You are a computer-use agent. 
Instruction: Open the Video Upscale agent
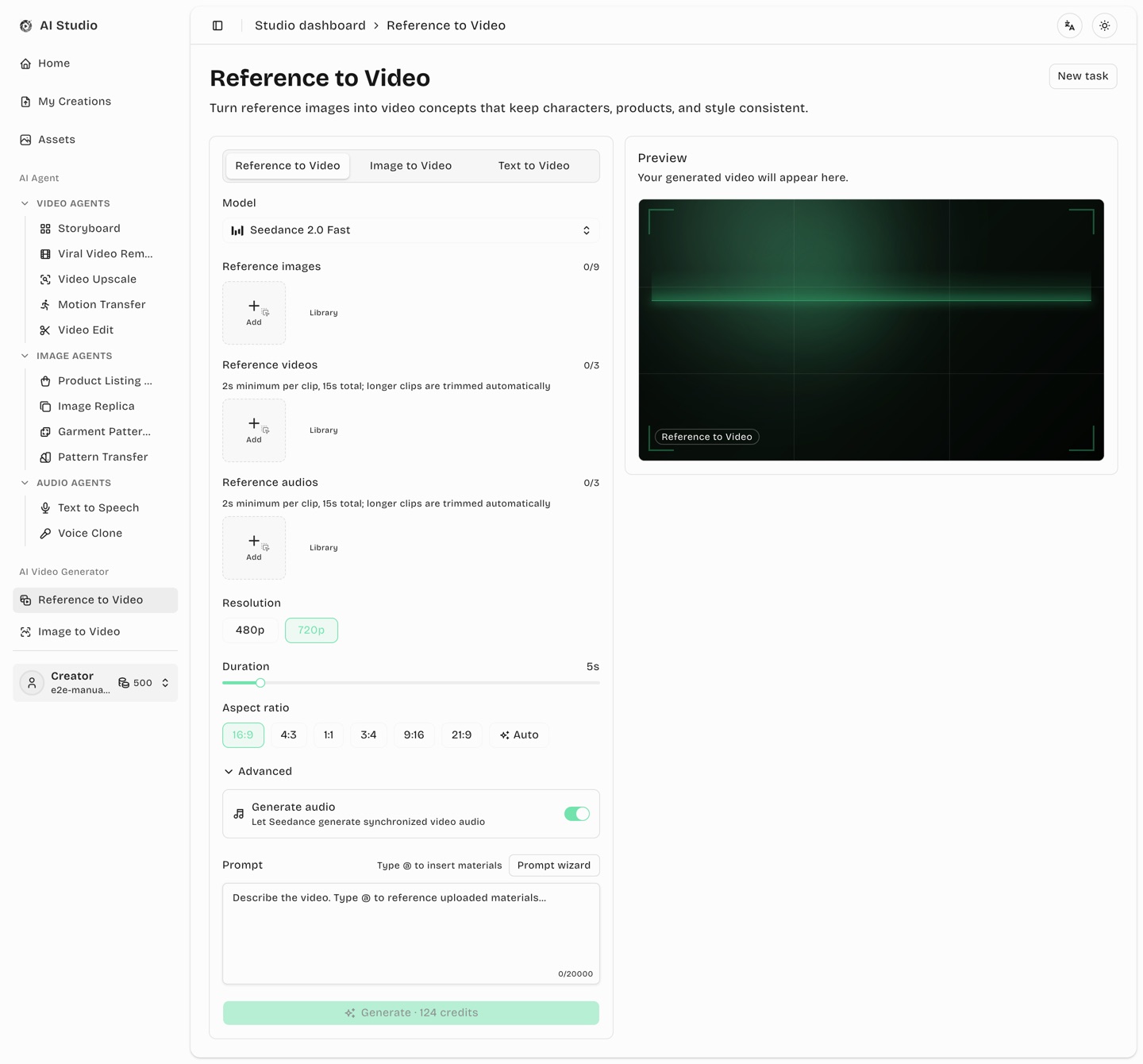pos(105,279)
